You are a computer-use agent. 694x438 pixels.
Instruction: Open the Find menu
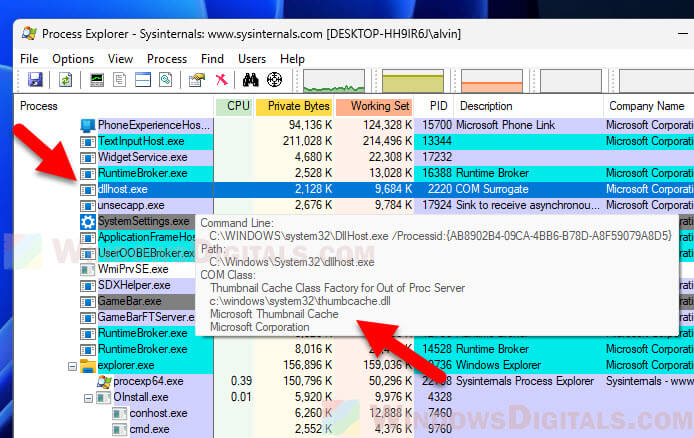pos(212,59)
